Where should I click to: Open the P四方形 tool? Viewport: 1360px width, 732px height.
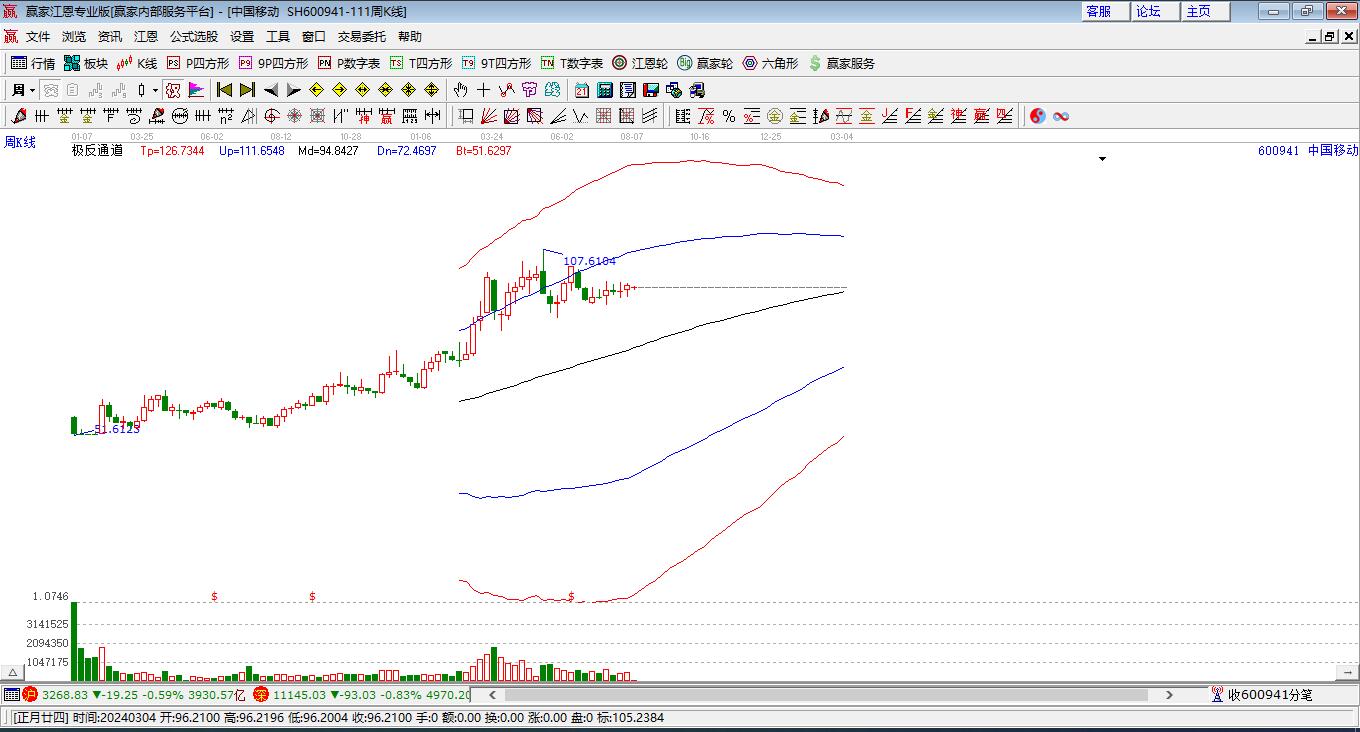coord(197,63)
